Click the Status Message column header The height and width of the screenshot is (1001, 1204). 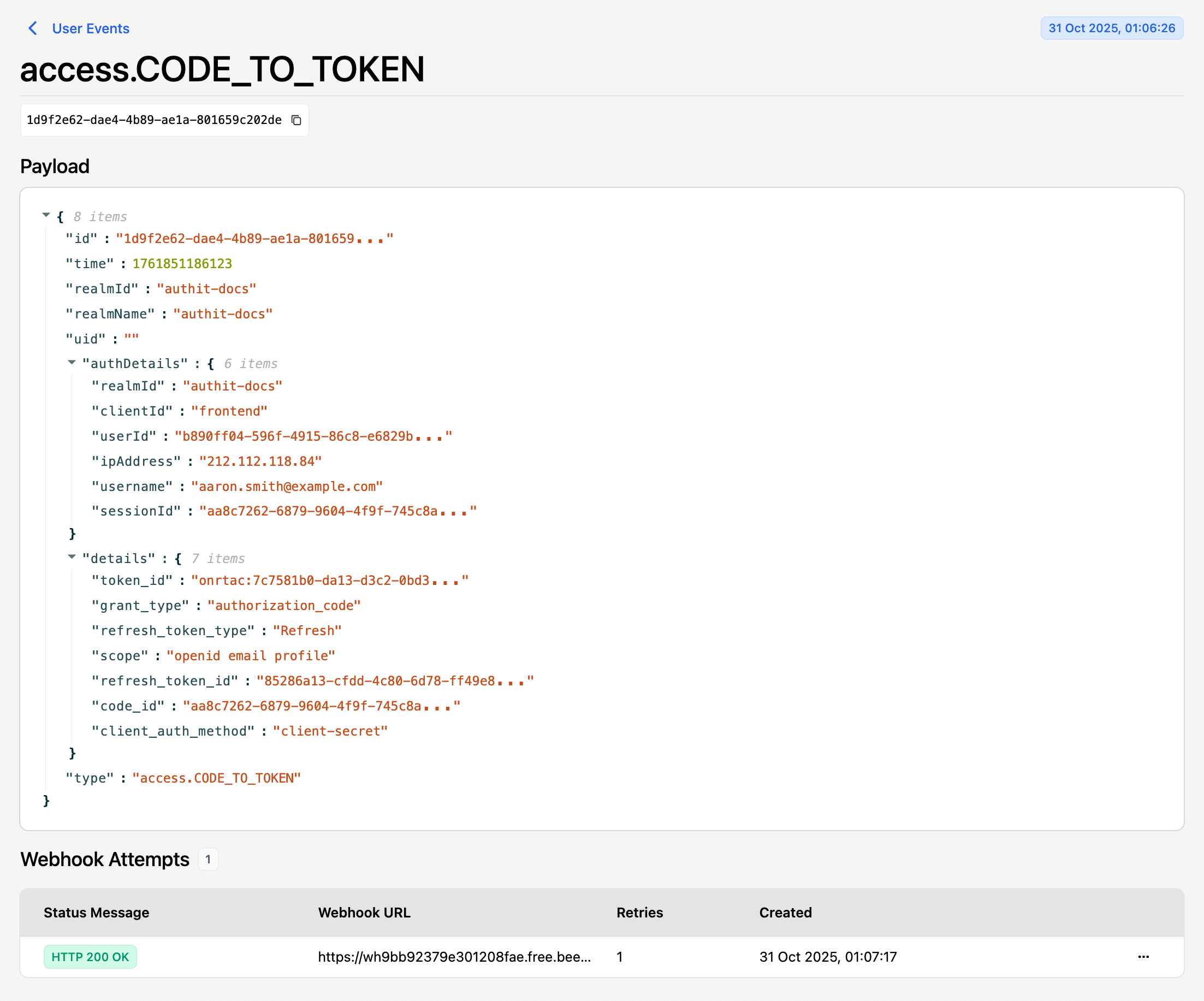96,912
